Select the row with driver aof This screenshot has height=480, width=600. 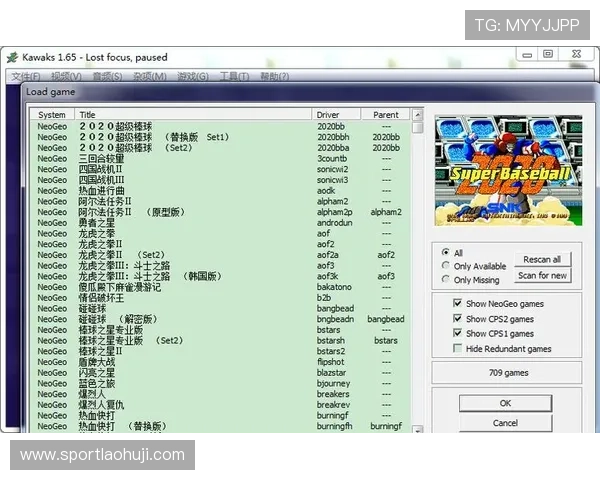[220, 233]
